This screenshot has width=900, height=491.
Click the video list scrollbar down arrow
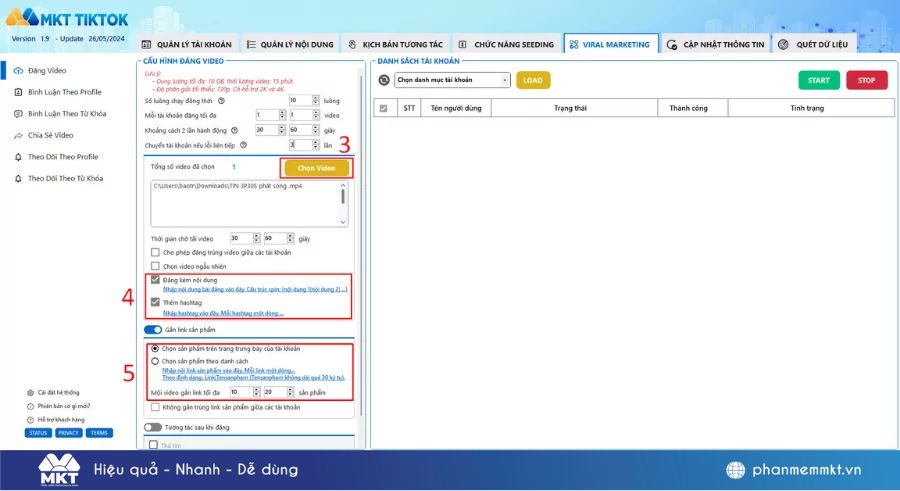click(343, 222)
